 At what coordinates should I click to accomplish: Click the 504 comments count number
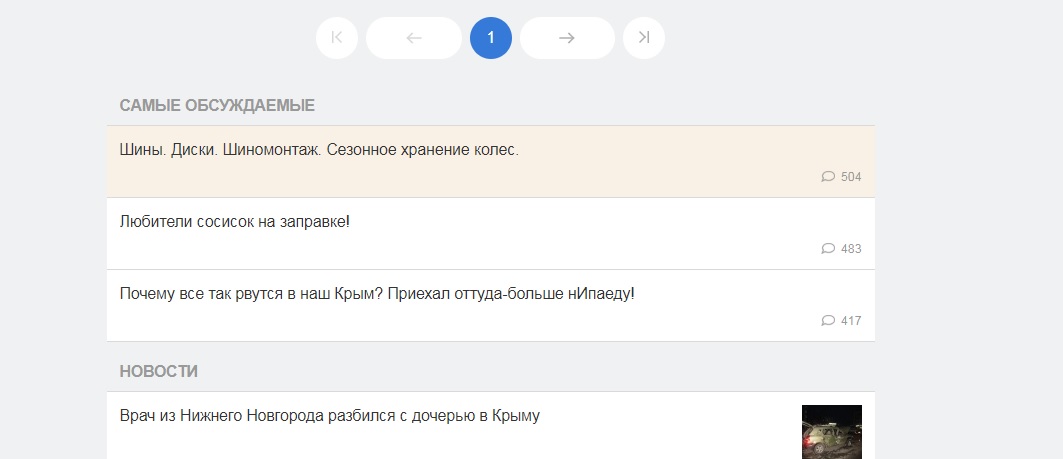tap(851, 177)
